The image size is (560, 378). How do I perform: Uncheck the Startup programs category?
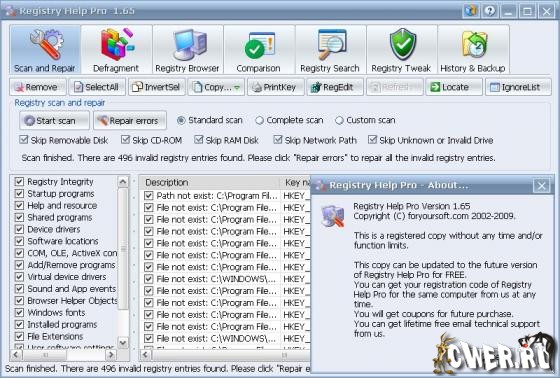pyautogui.click(x=19, y=194)
